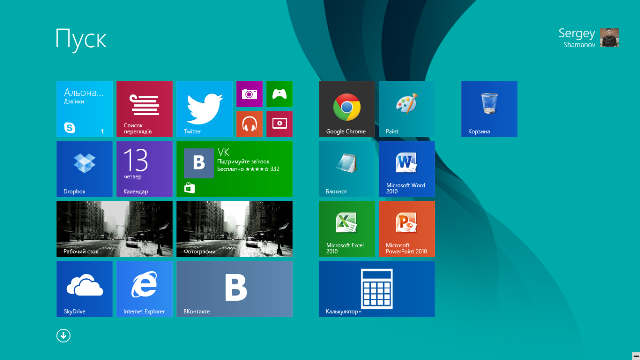Open the Calendar tile showing 13
The image size is (640, 360).
(x=144, y=169)
